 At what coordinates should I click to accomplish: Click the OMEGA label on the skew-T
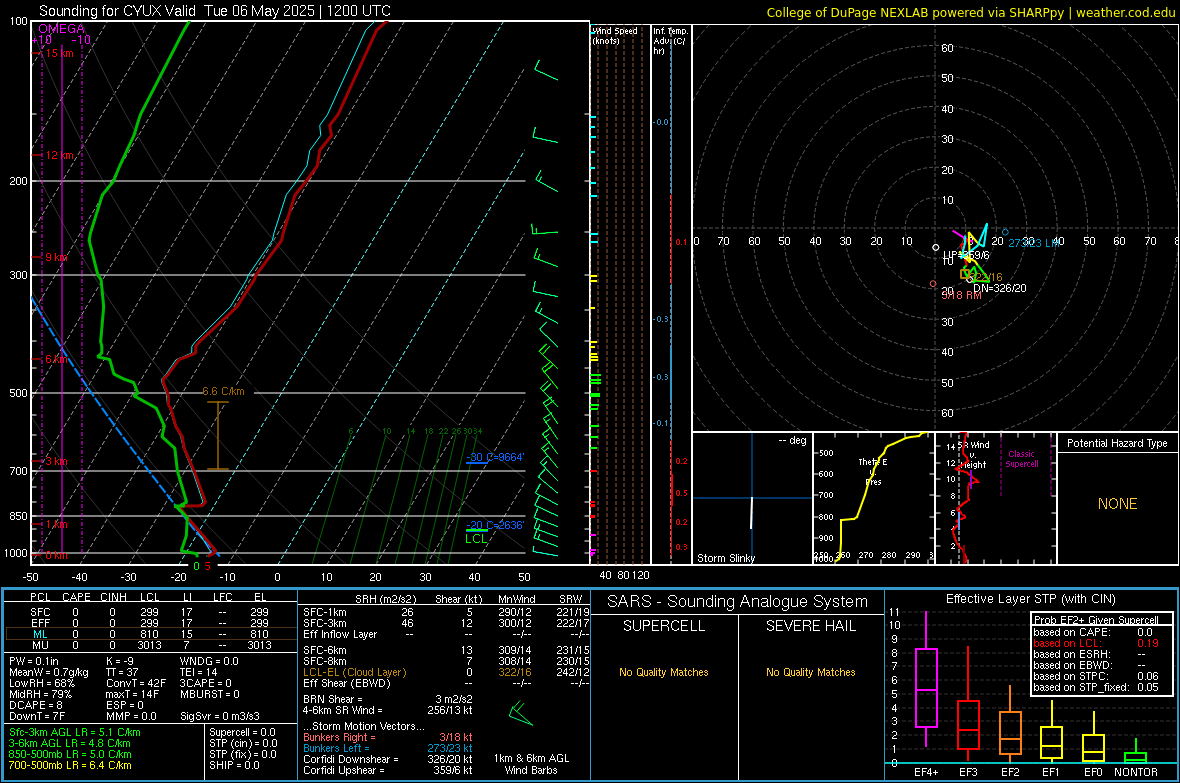coord(62,29)
